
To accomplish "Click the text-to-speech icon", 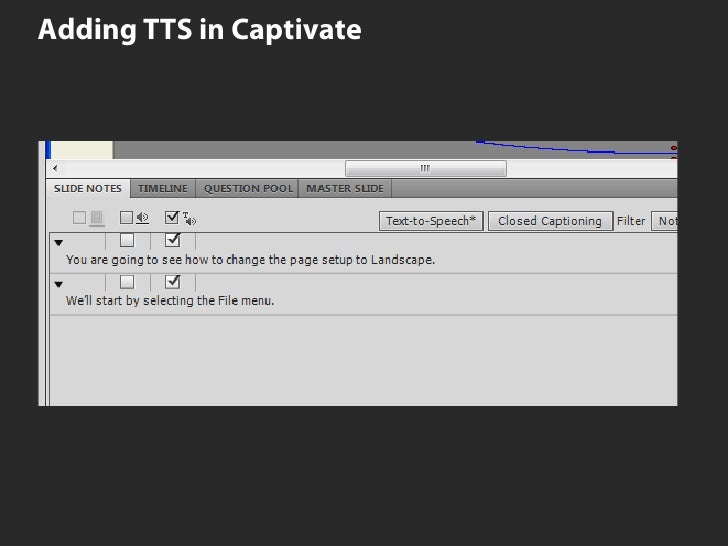I will click(189, 218).
